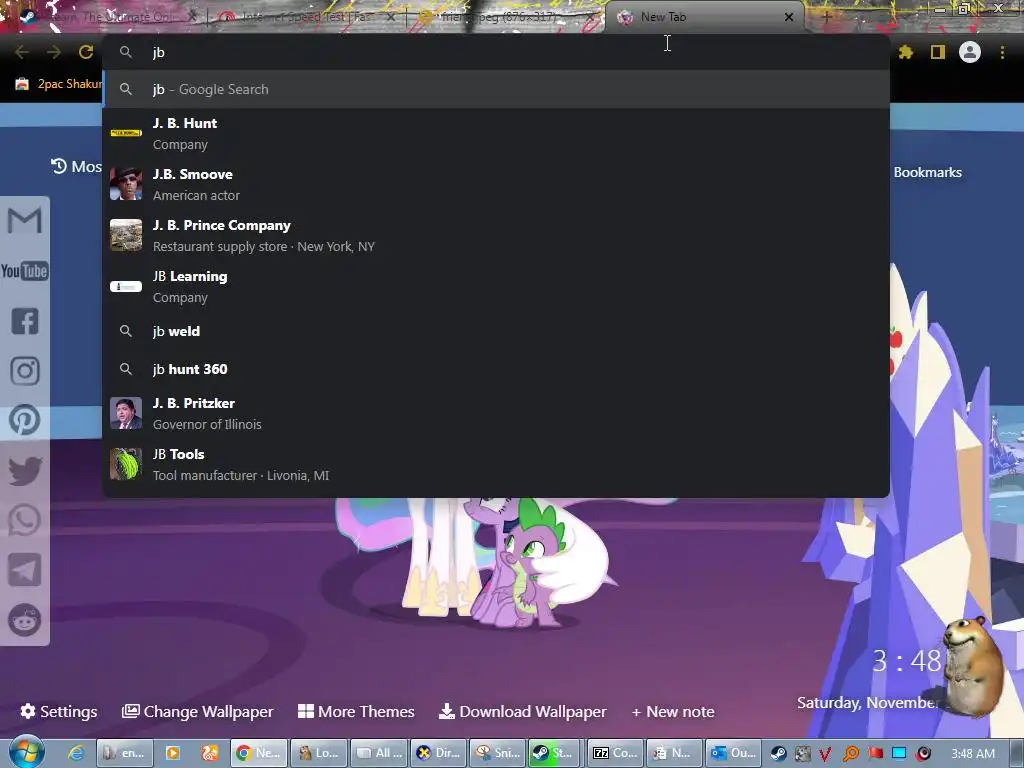Open the Most visited link
The width and height of the screenshot is (1024, 768).
[77, 167]
